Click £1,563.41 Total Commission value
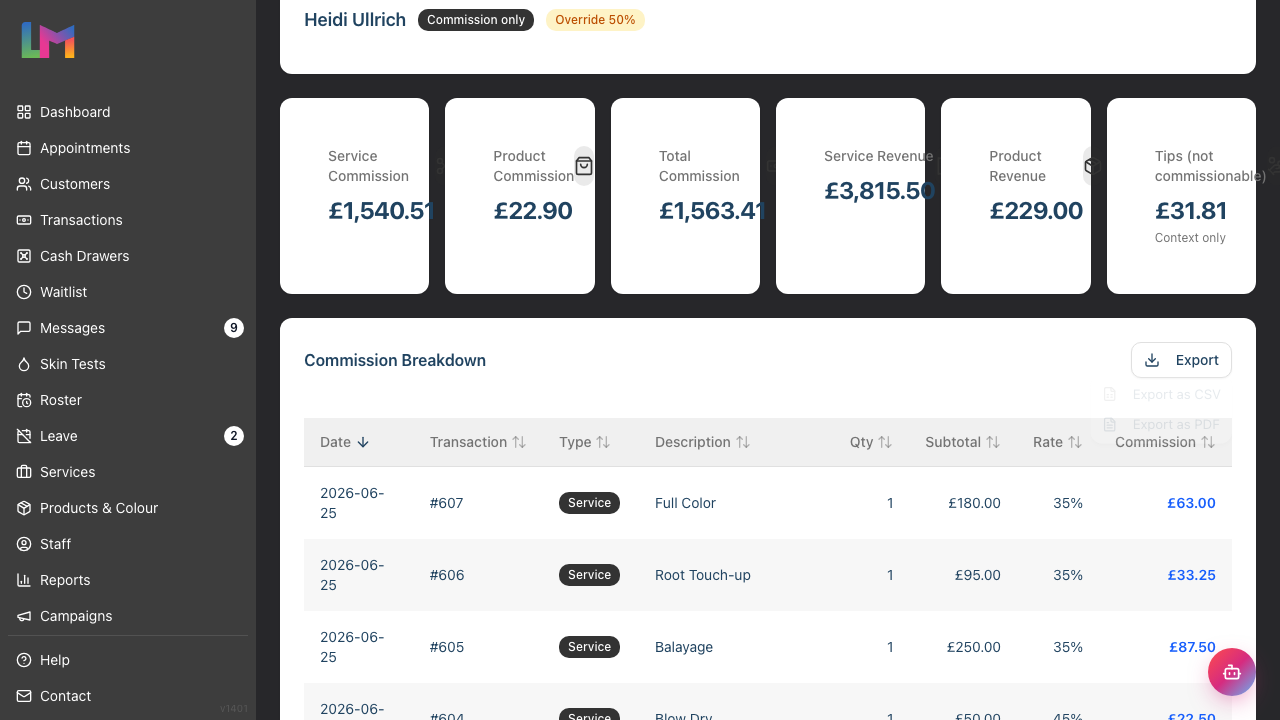1280x720 pixels. pos(713,211)
